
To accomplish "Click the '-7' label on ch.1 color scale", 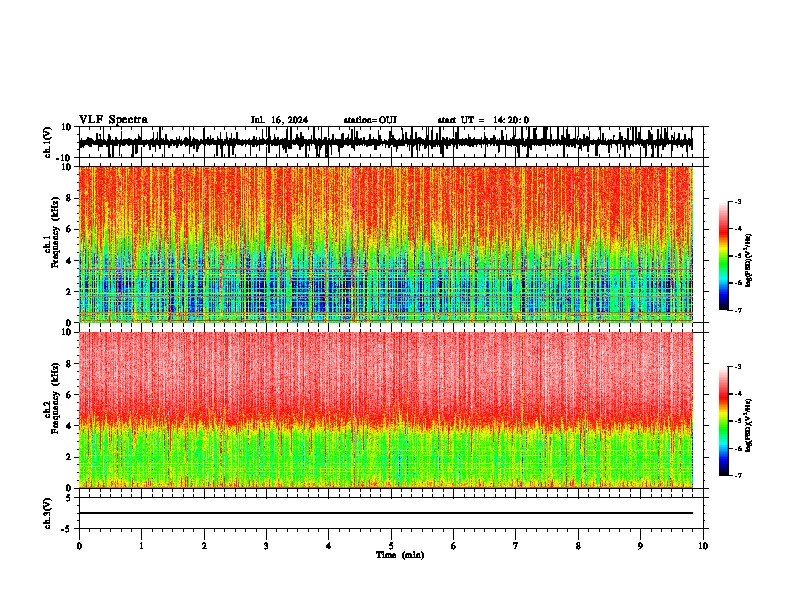I will tap(738, 310).
